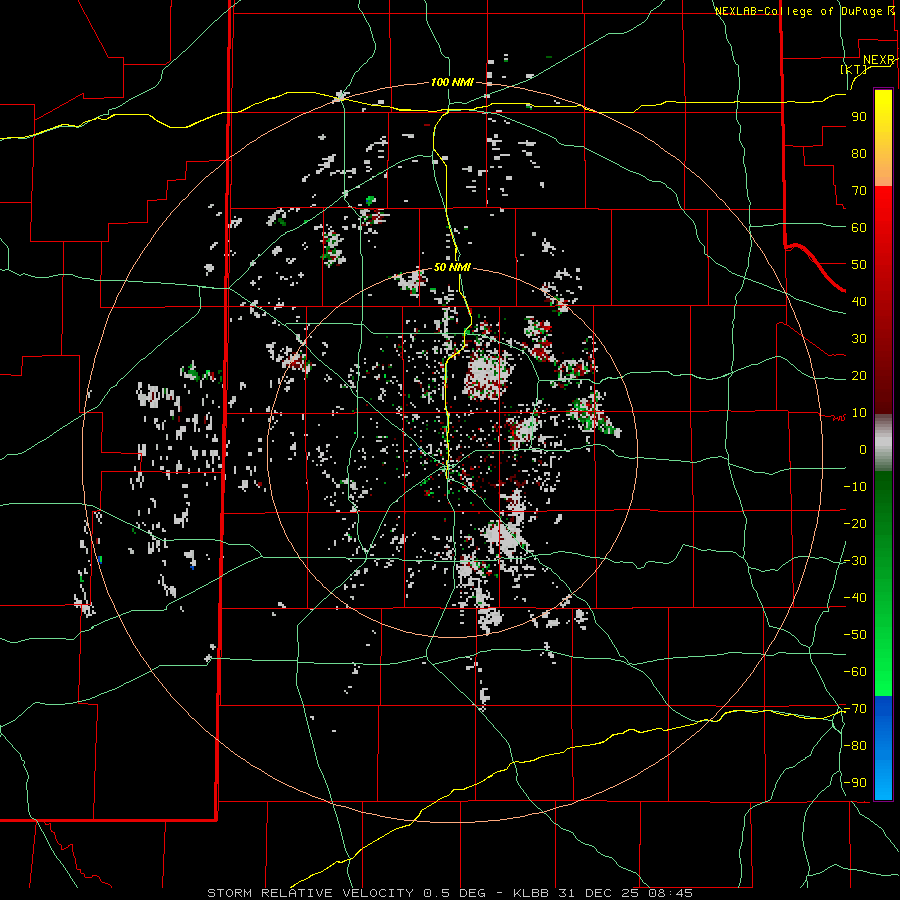900x900 pixels.
Task: Click the "KLBB" radar site identifier
Action: [531, 893]
